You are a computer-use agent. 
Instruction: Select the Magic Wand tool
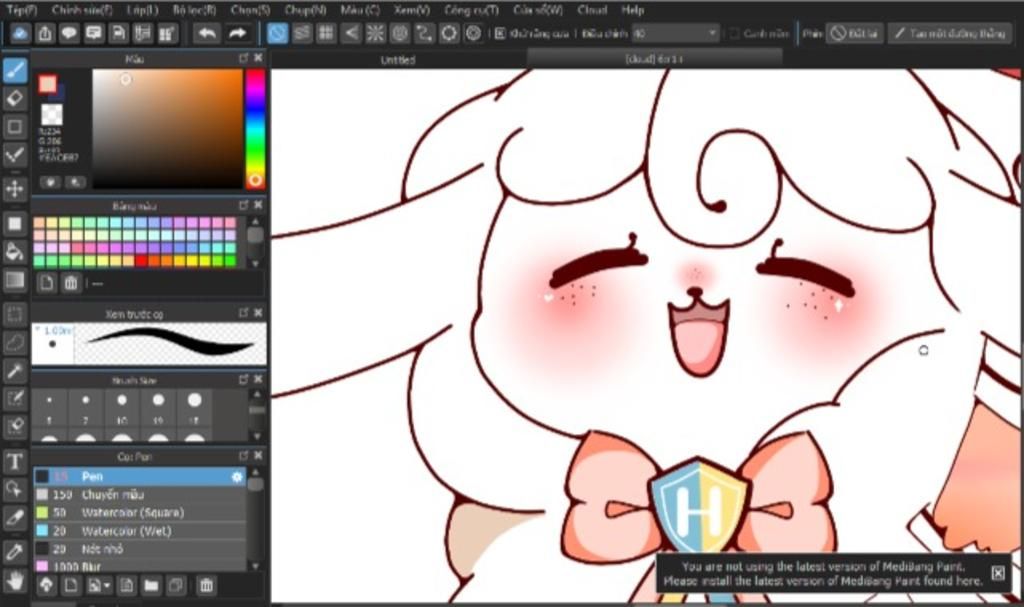(14, 370)
